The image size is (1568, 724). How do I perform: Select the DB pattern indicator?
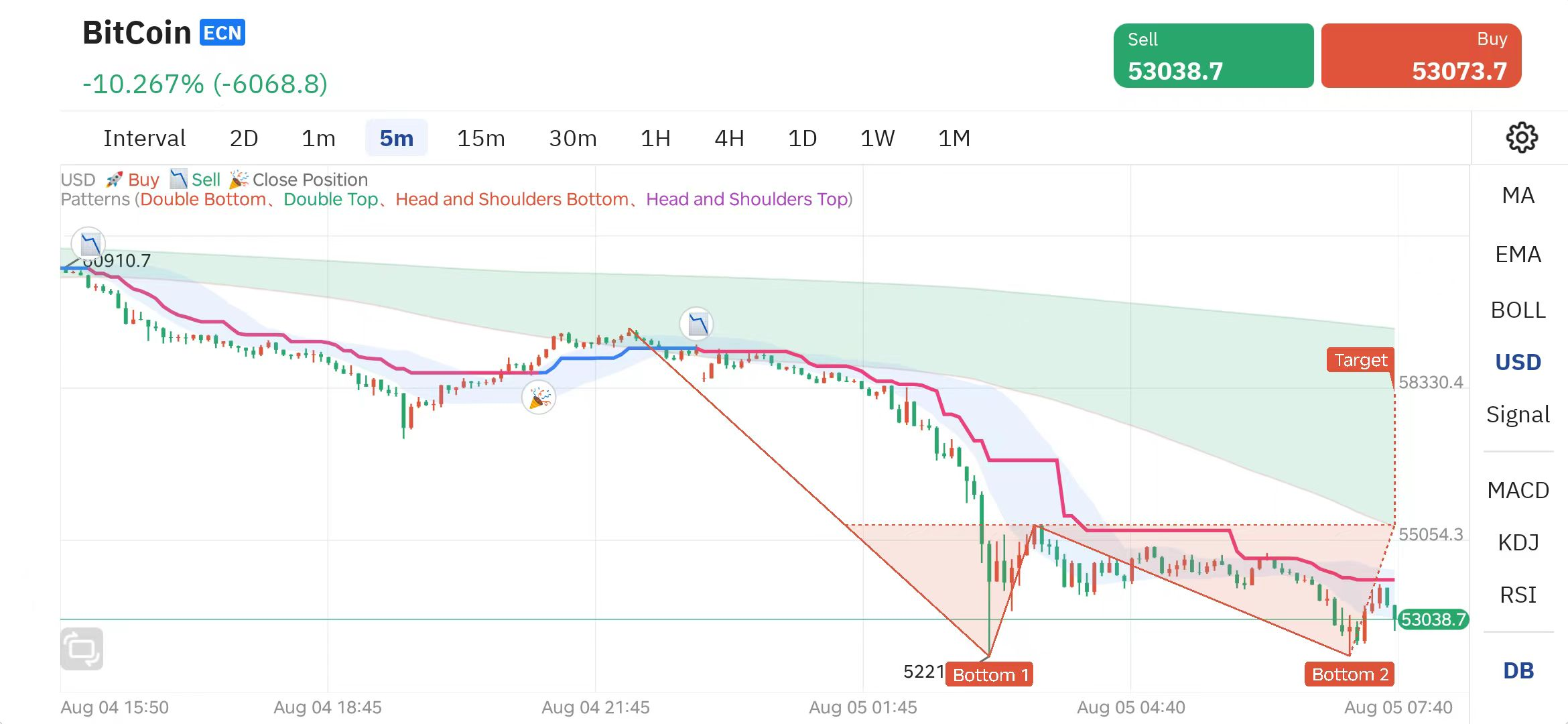pos(1518,670)
